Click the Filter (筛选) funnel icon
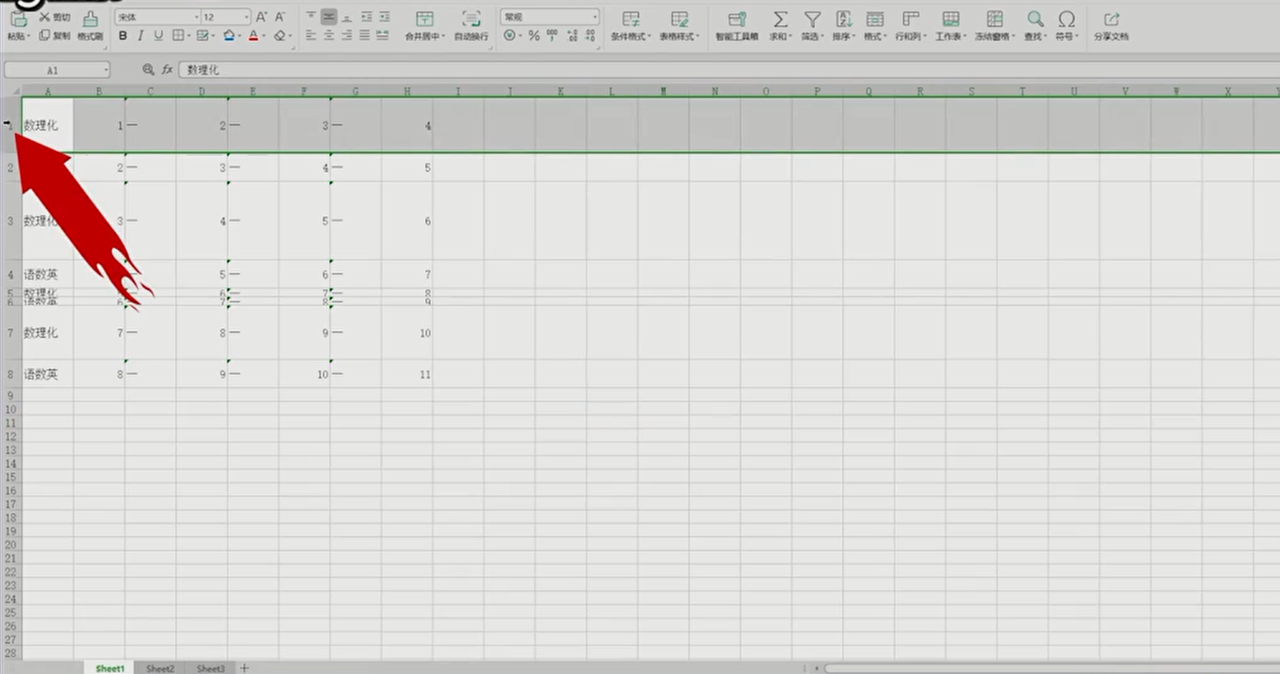This screenshot has height=674, width=1280. [x=812, y=19]
